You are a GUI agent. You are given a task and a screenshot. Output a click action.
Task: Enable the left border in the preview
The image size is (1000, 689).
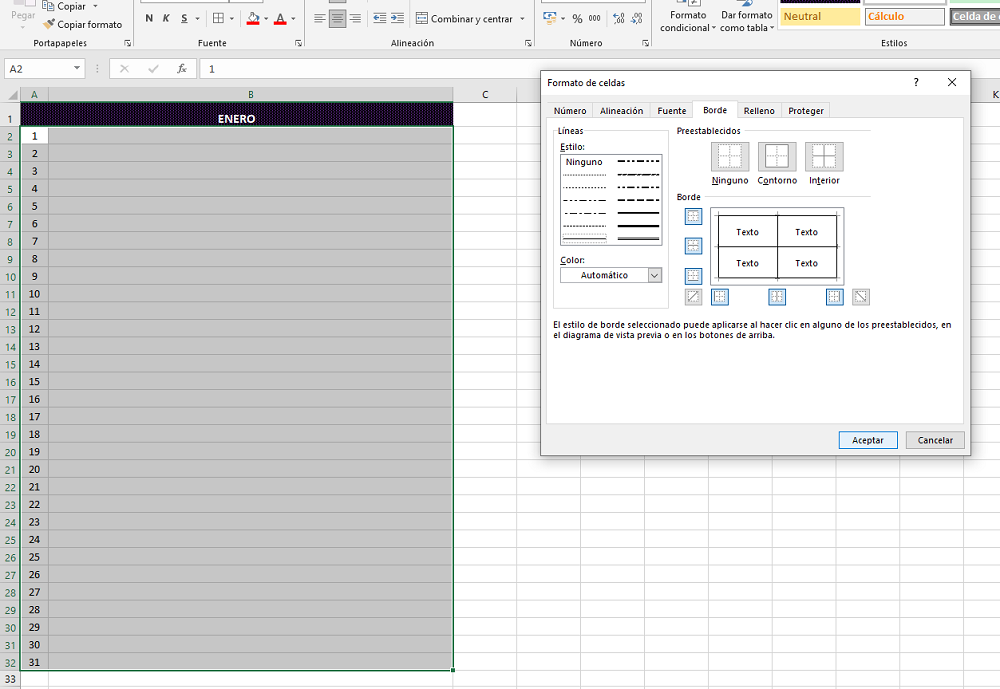coord(720,297)
